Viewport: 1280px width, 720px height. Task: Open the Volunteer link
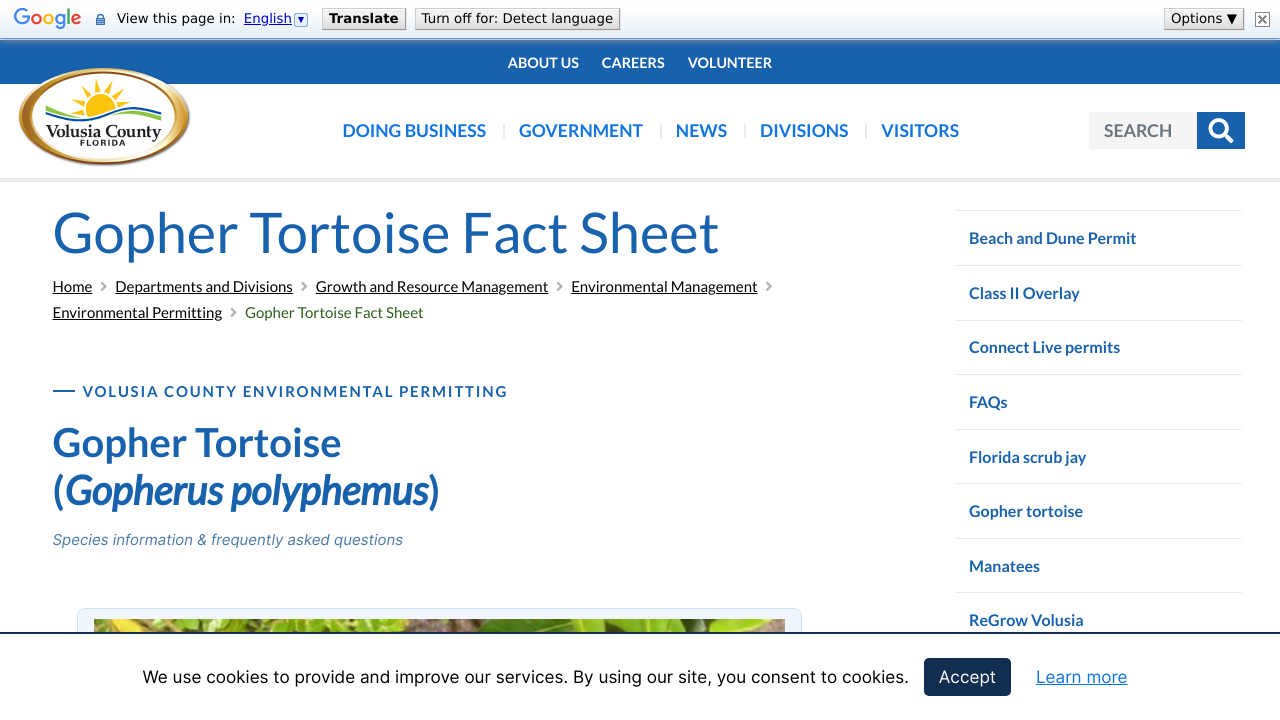pyautogui.click(x=730, y=63)
